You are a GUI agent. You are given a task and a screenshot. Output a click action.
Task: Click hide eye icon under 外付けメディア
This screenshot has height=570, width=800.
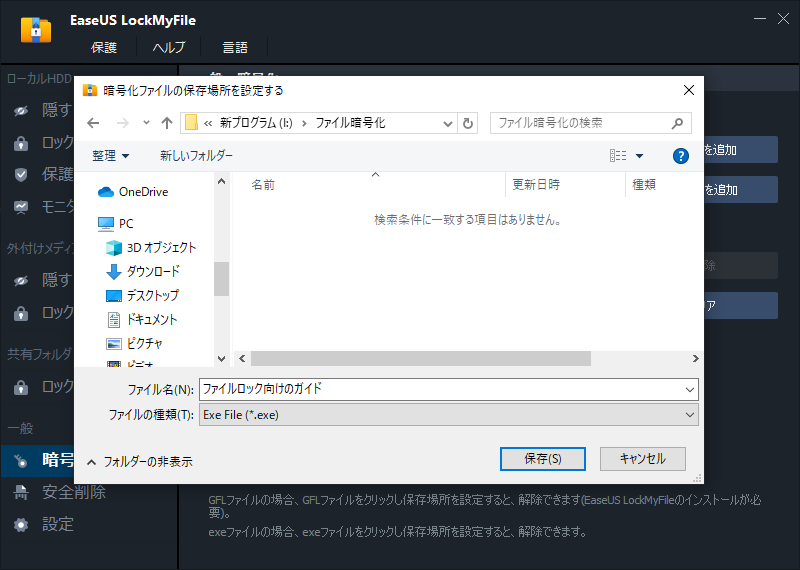coord(21,281)
